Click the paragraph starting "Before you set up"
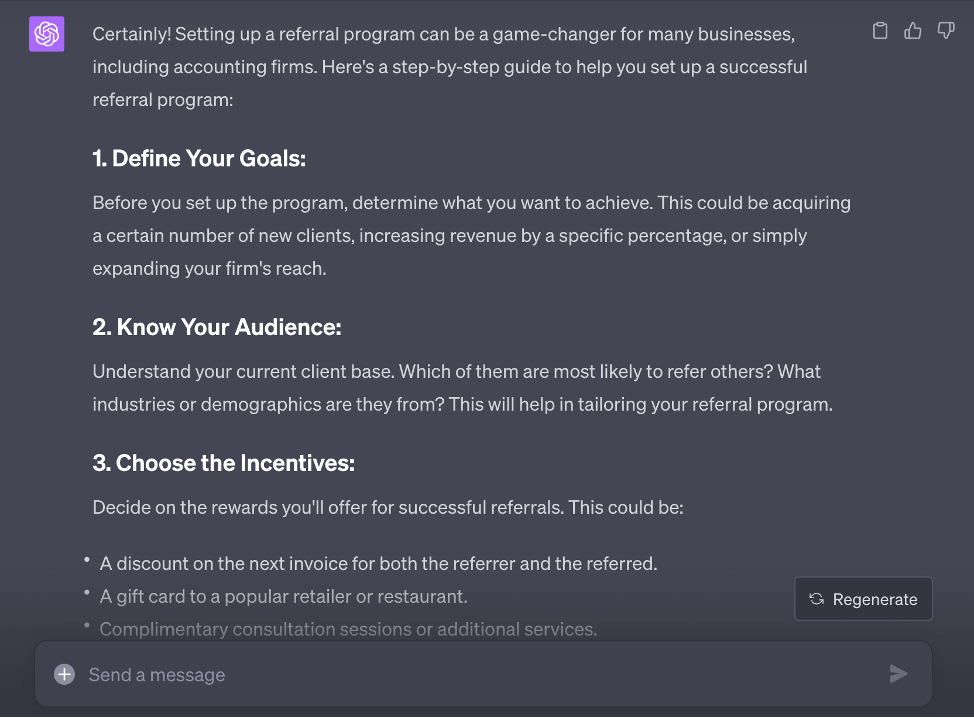The height and width of the screenshot is (718, 974). [471, 235]
